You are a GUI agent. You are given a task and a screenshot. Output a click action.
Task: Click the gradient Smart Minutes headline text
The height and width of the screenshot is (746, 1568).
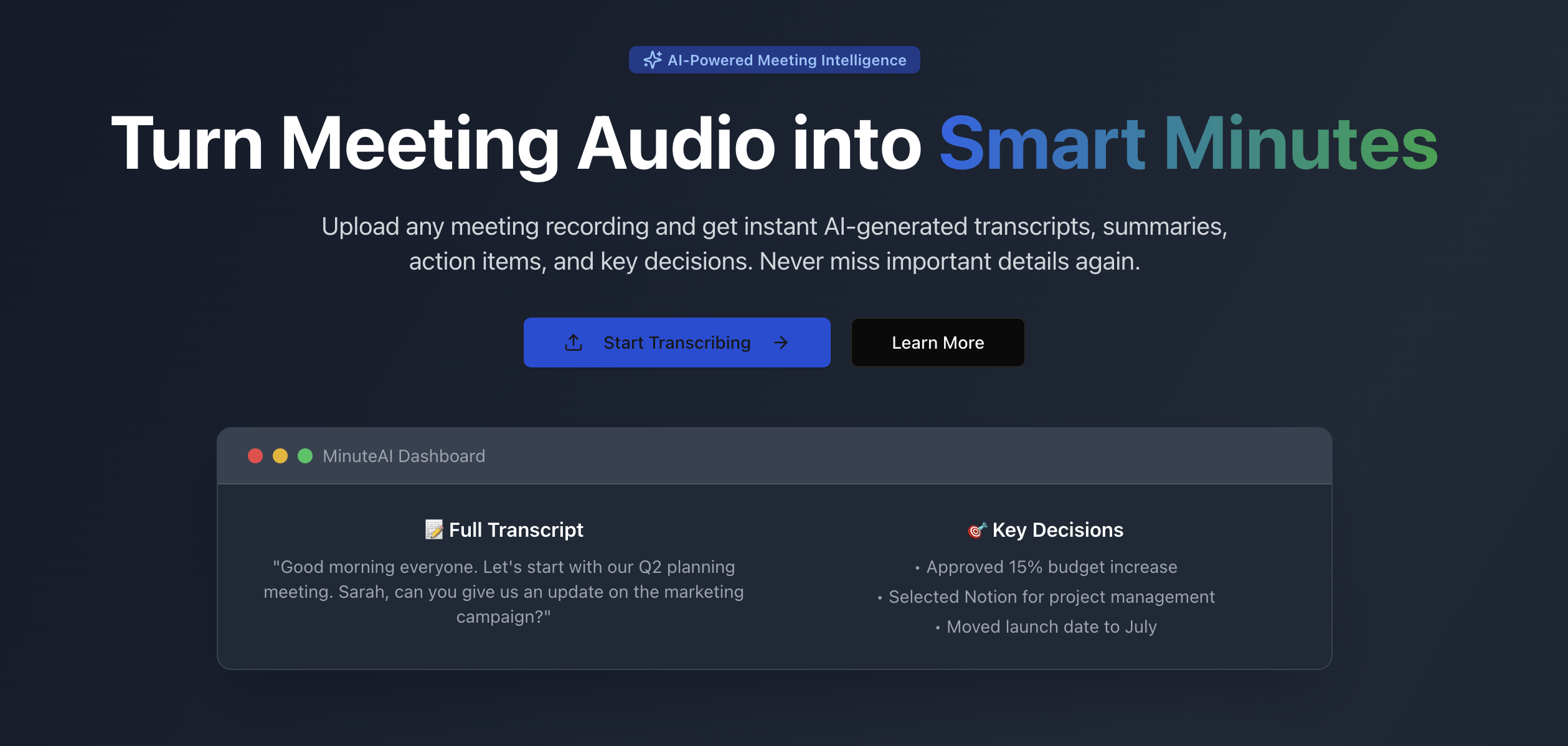(x=1188, y=143)
